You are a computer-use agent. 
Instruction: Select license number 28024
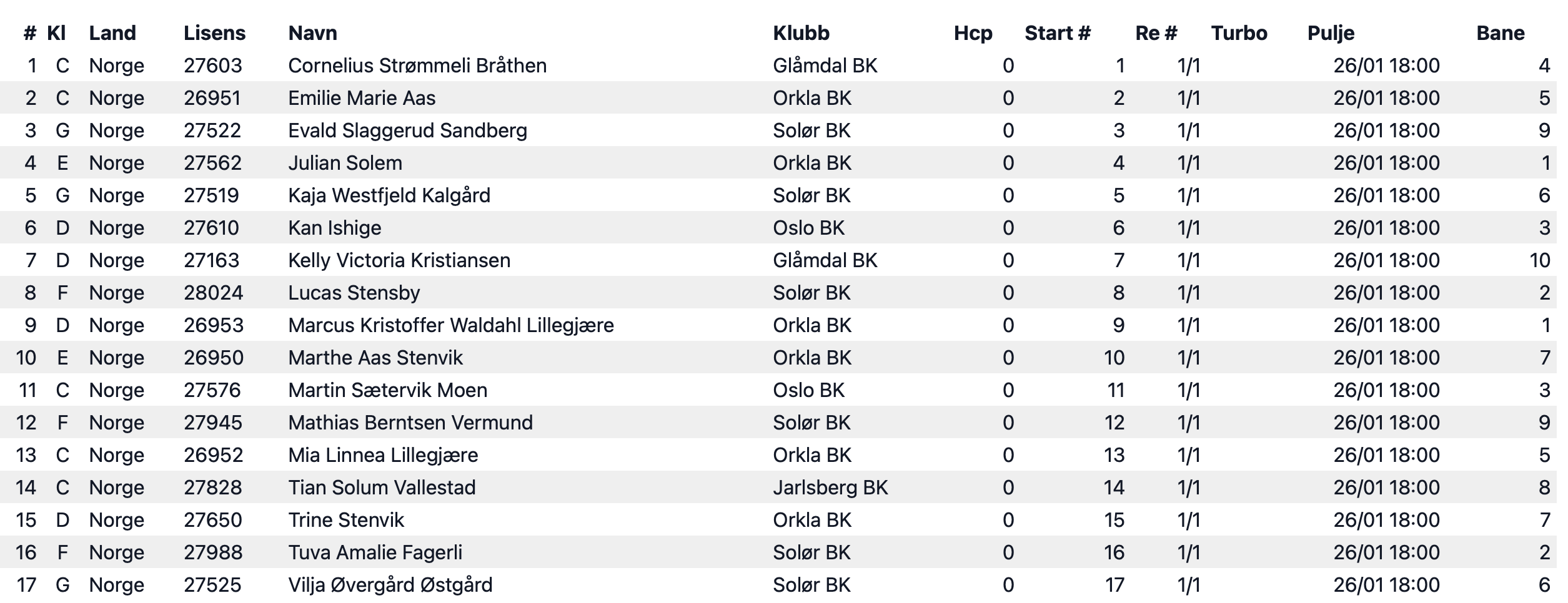coord(213,293)
